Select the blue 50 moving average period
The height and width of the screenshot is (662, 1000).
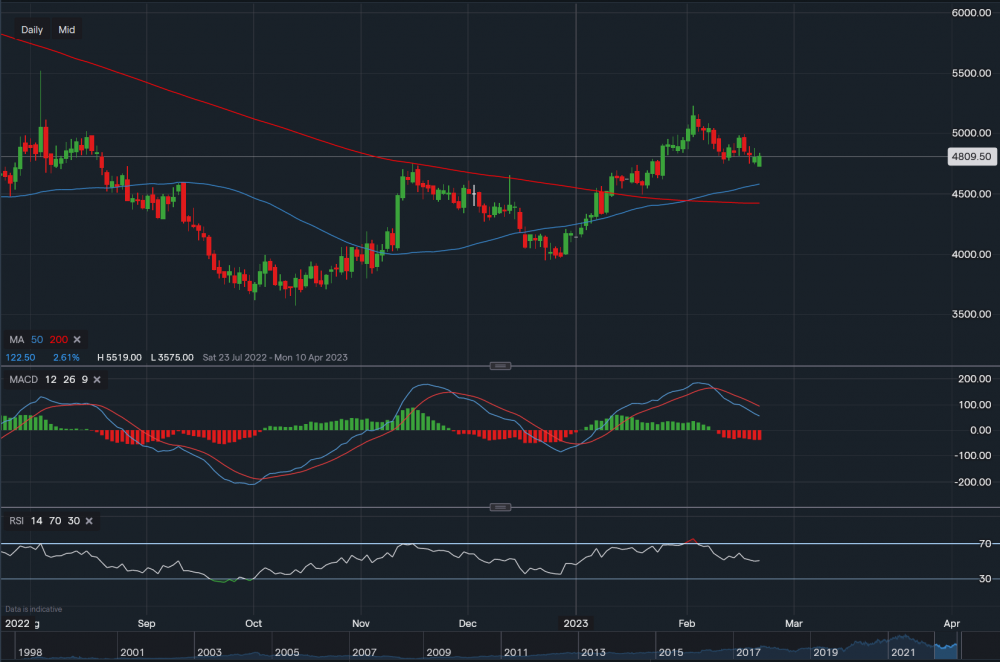pyautogui.click(x=38, y=340)
